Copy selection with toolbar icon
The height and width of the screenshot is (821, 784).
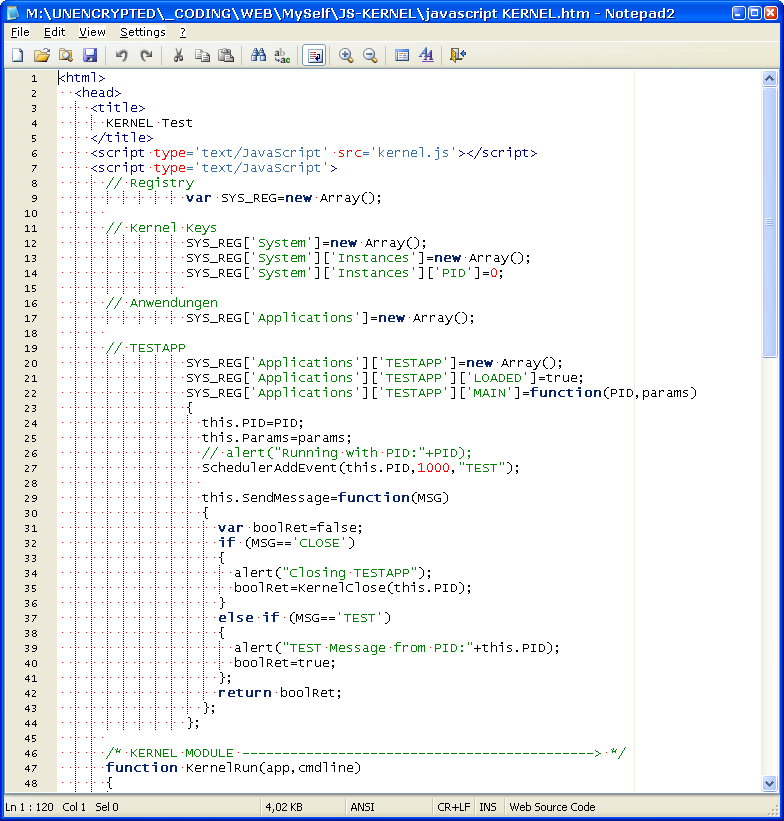tap(202, 56)
